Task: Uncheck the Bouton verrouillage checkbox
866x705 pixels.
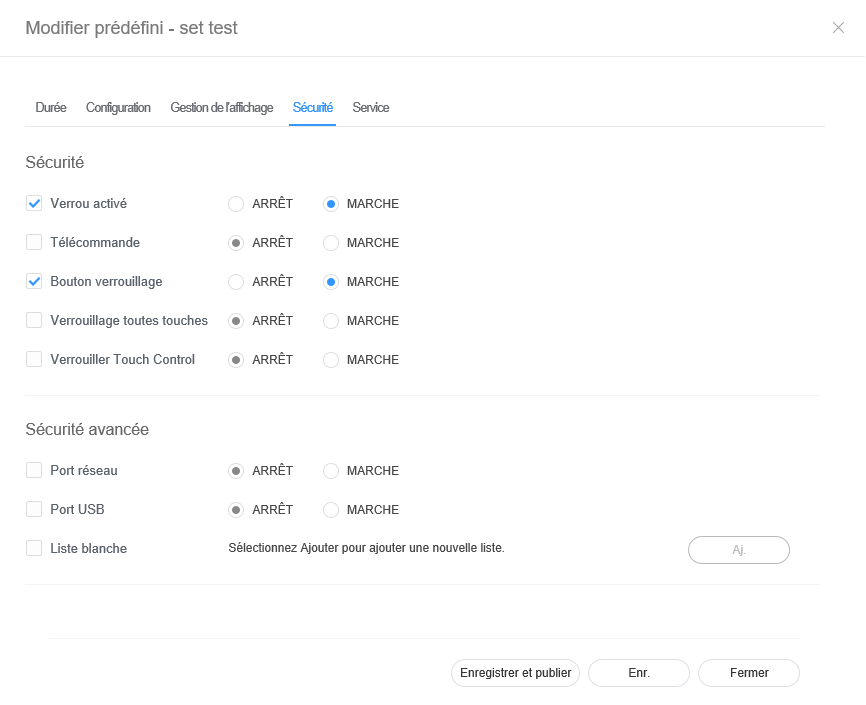Action: tap(34, 282)
